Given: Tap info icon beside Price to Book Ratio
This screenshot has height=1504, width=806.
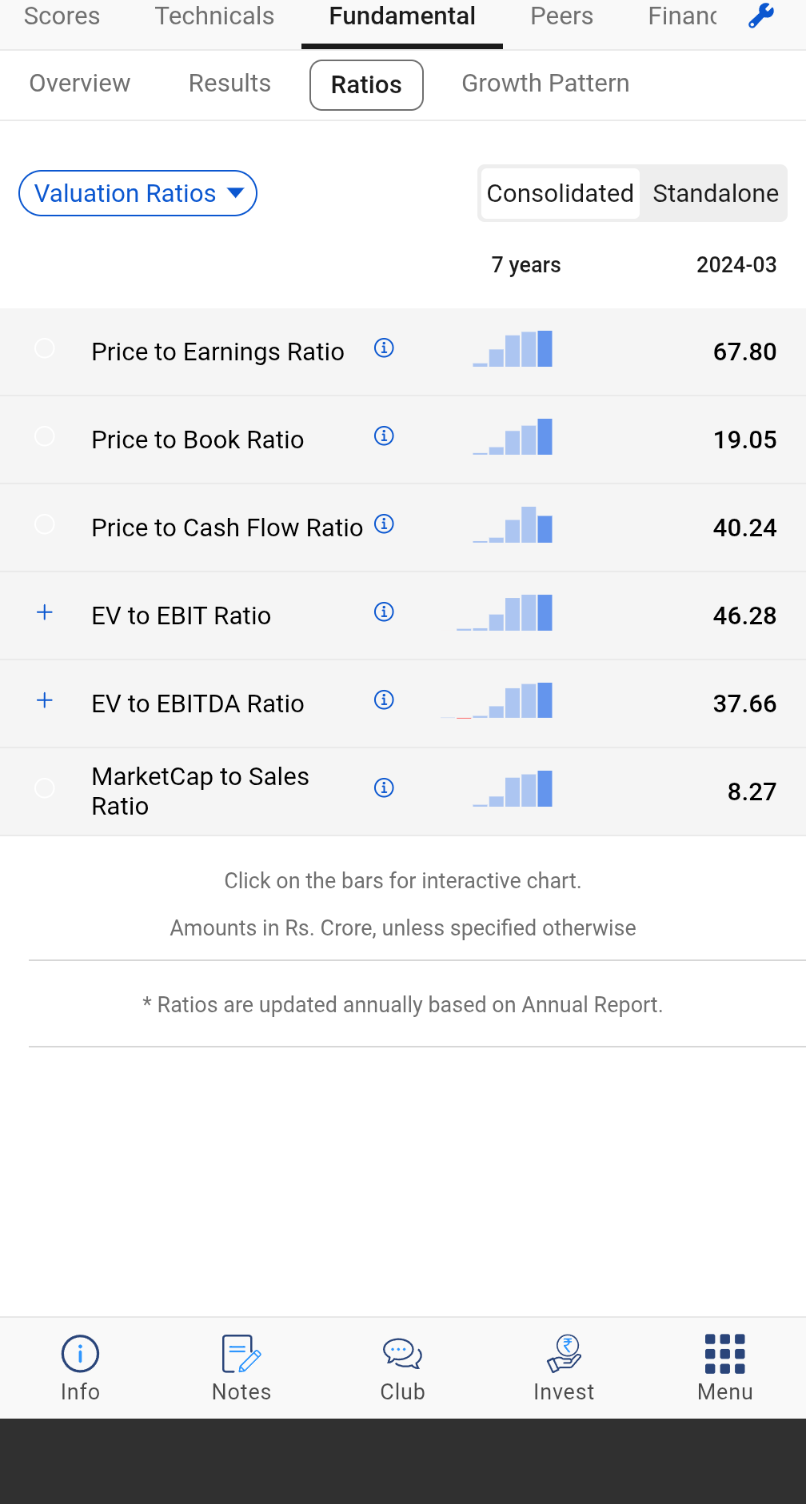Looking at the screenshot, I should pyautogui.click(x=384, y=436).
